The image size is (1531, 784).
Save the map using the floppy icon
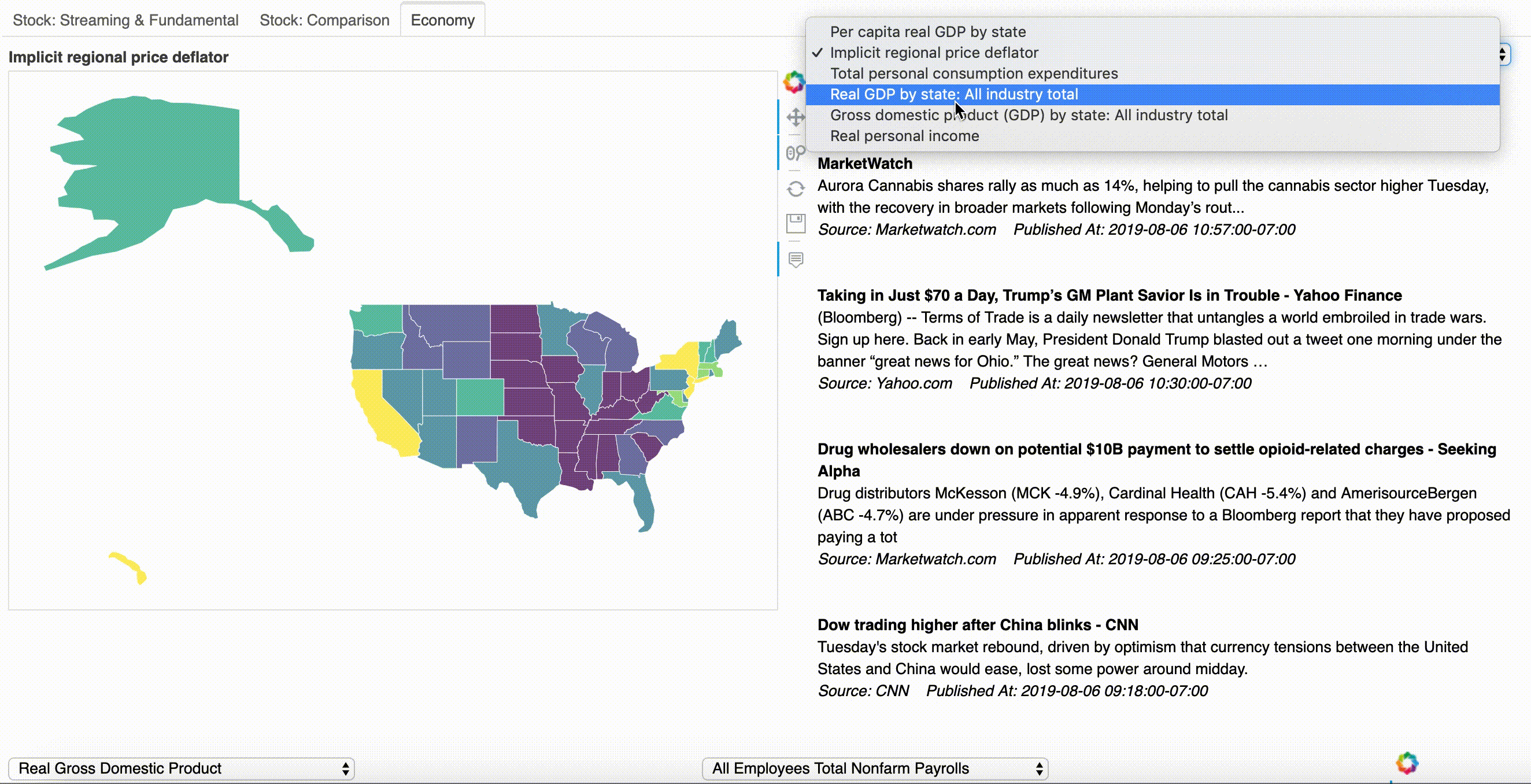pos(796,224)
